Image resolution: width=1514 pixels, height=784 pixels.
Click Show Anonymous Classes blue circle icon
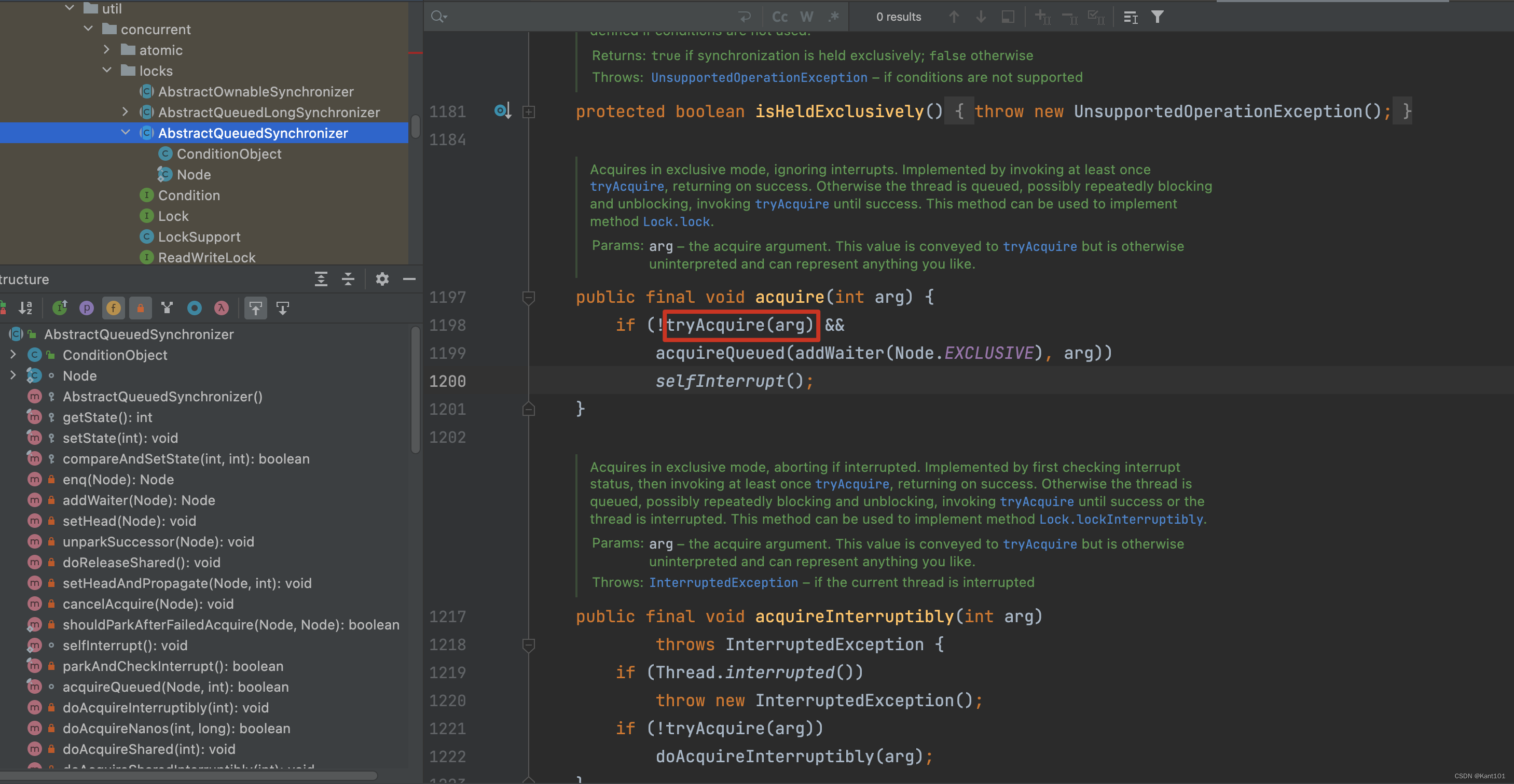pos(195,307)
